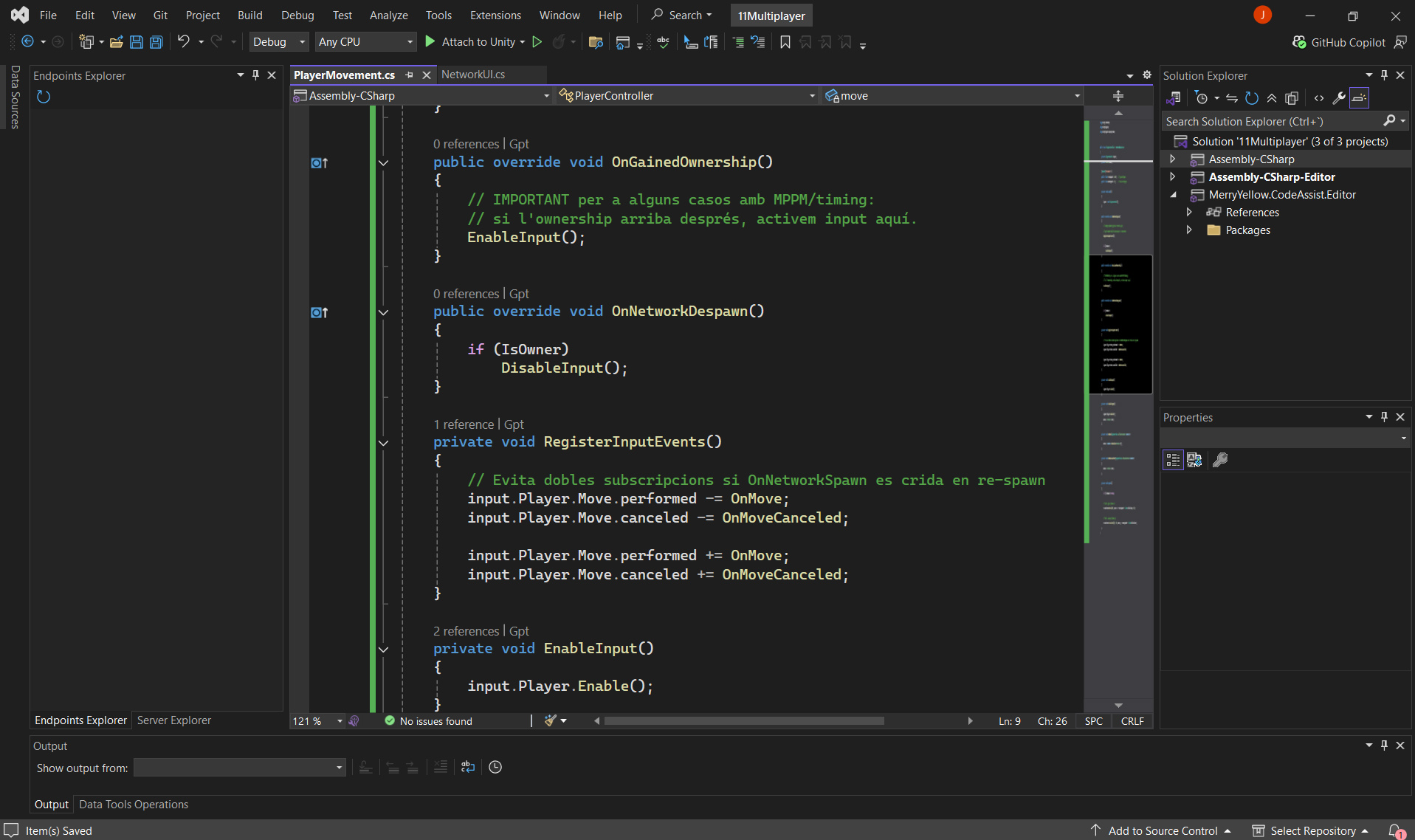Click the Save All toolbar icon

click(156, 42)
